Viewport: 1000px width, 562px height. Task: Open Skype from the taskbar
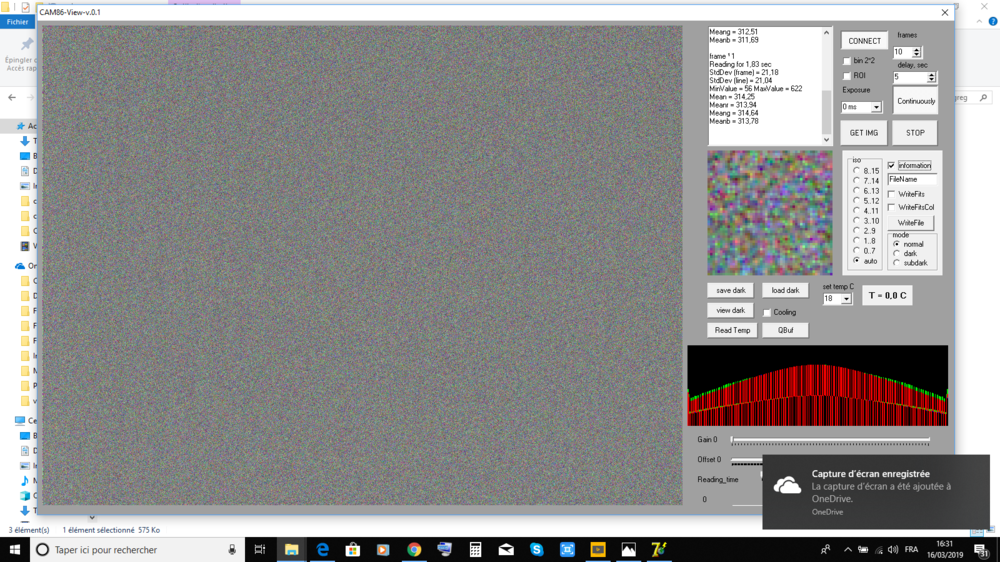[x=536, y=549]
